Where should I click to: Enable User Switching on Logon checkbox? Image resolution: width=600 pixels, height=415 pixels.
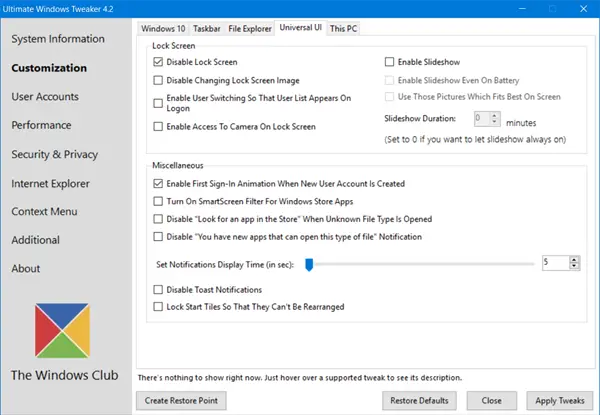158,103
